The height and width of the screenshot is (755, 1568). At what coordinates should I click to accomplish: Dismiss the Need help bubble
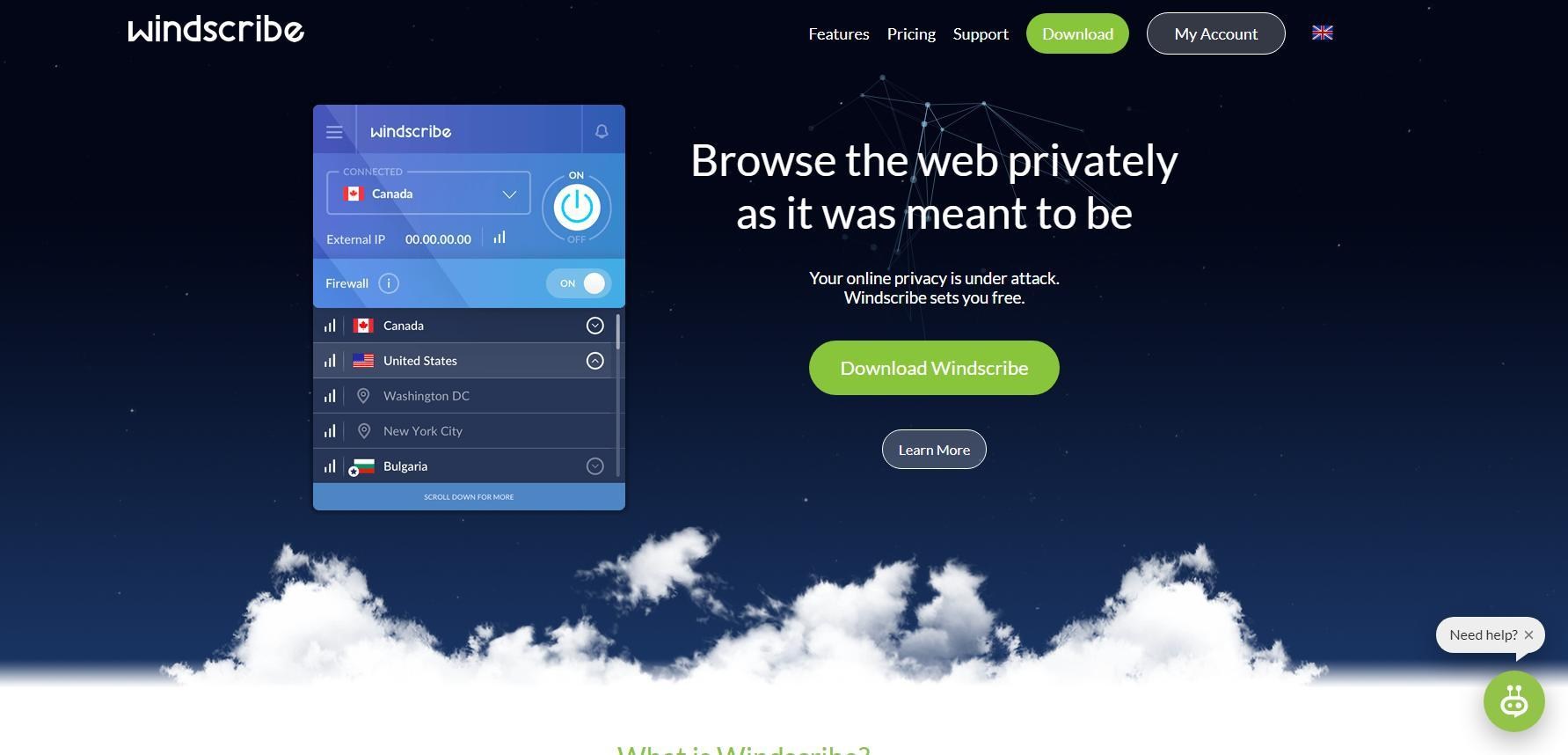coord(1528,634)
